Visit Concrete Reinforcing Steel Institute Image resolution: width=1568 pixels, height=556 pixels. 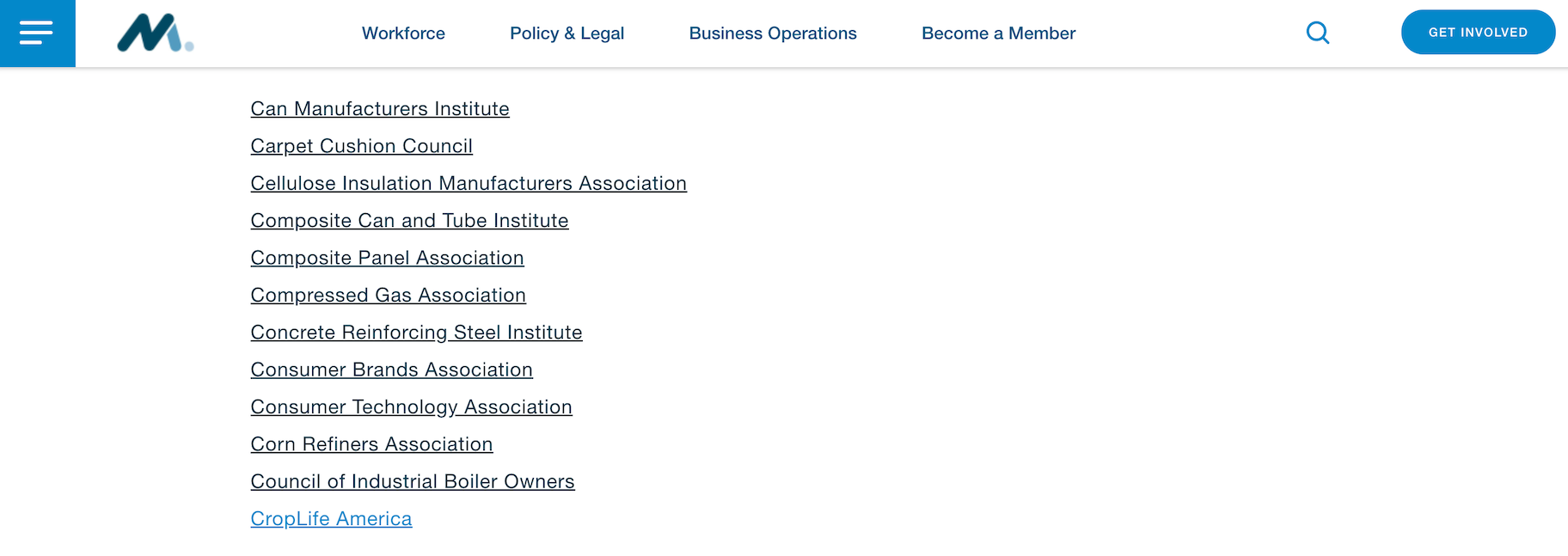[x=416, y=333]
